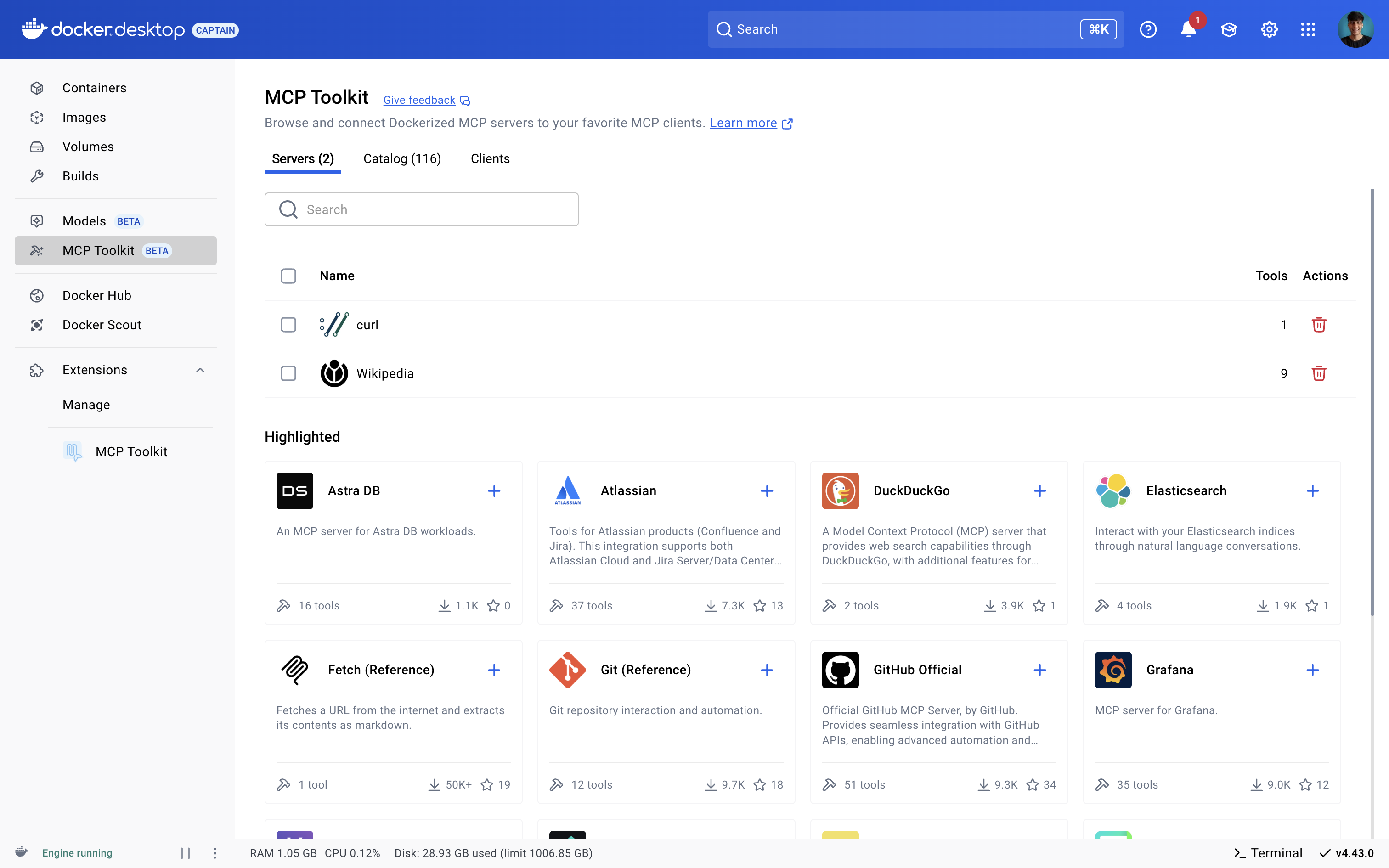1389x868 pixels.
Task: Add GitHub Official server using plus icon
Action: pos(1039,670)
